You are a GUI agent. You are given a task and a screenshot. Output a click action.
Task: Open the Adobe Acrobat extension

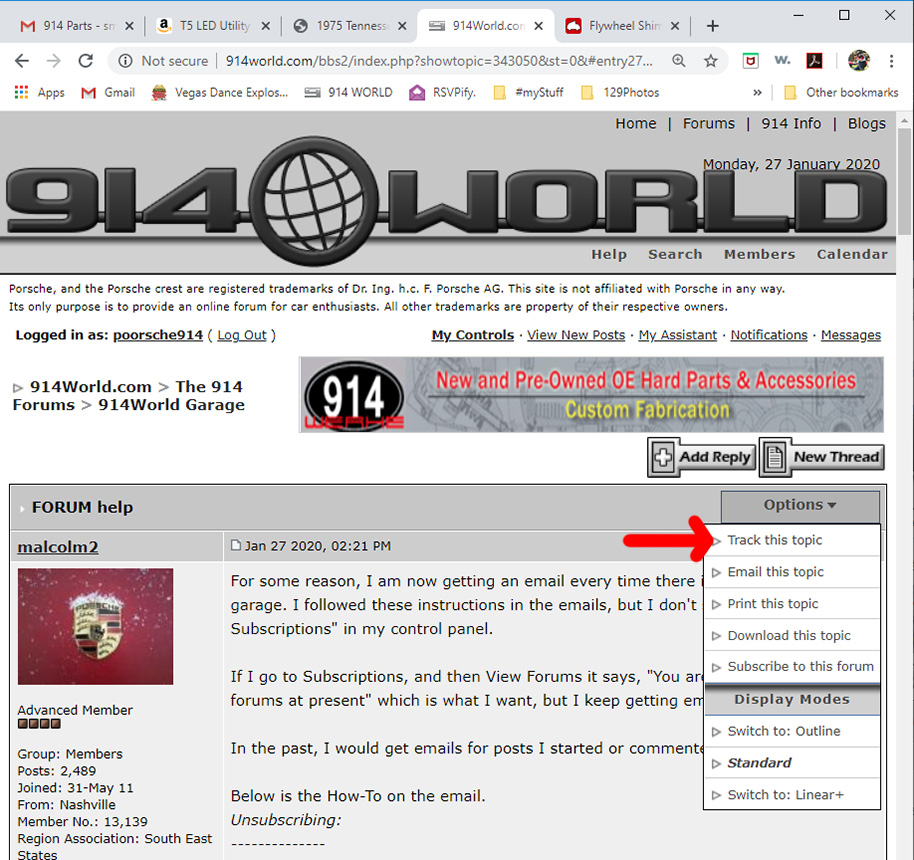point(814,60)
